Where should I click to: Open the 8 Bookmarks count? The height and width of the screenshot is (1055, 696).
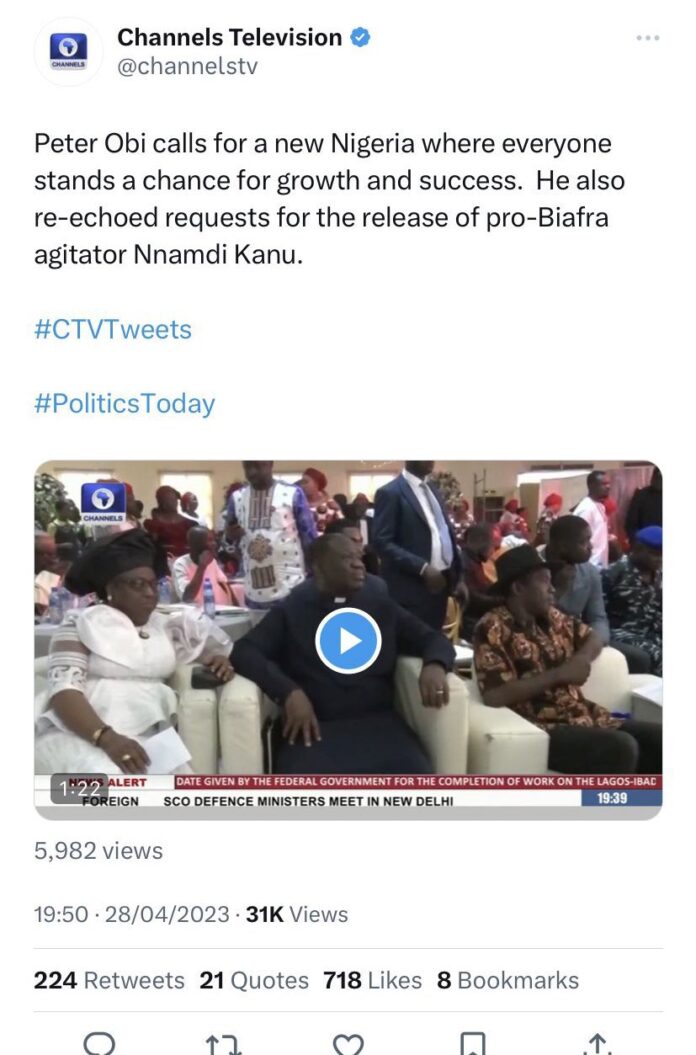tap(508, 980)
